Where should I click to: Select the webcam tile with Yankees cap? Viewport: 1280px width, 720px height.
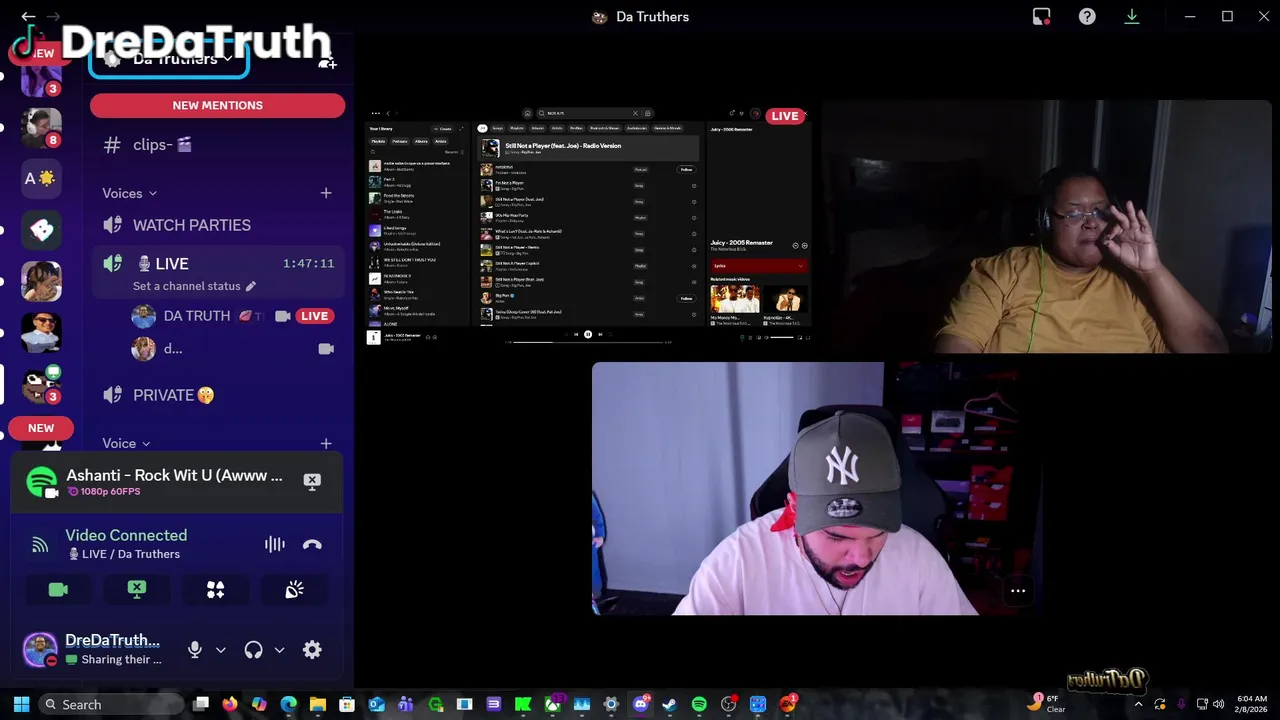coord(817,488)
